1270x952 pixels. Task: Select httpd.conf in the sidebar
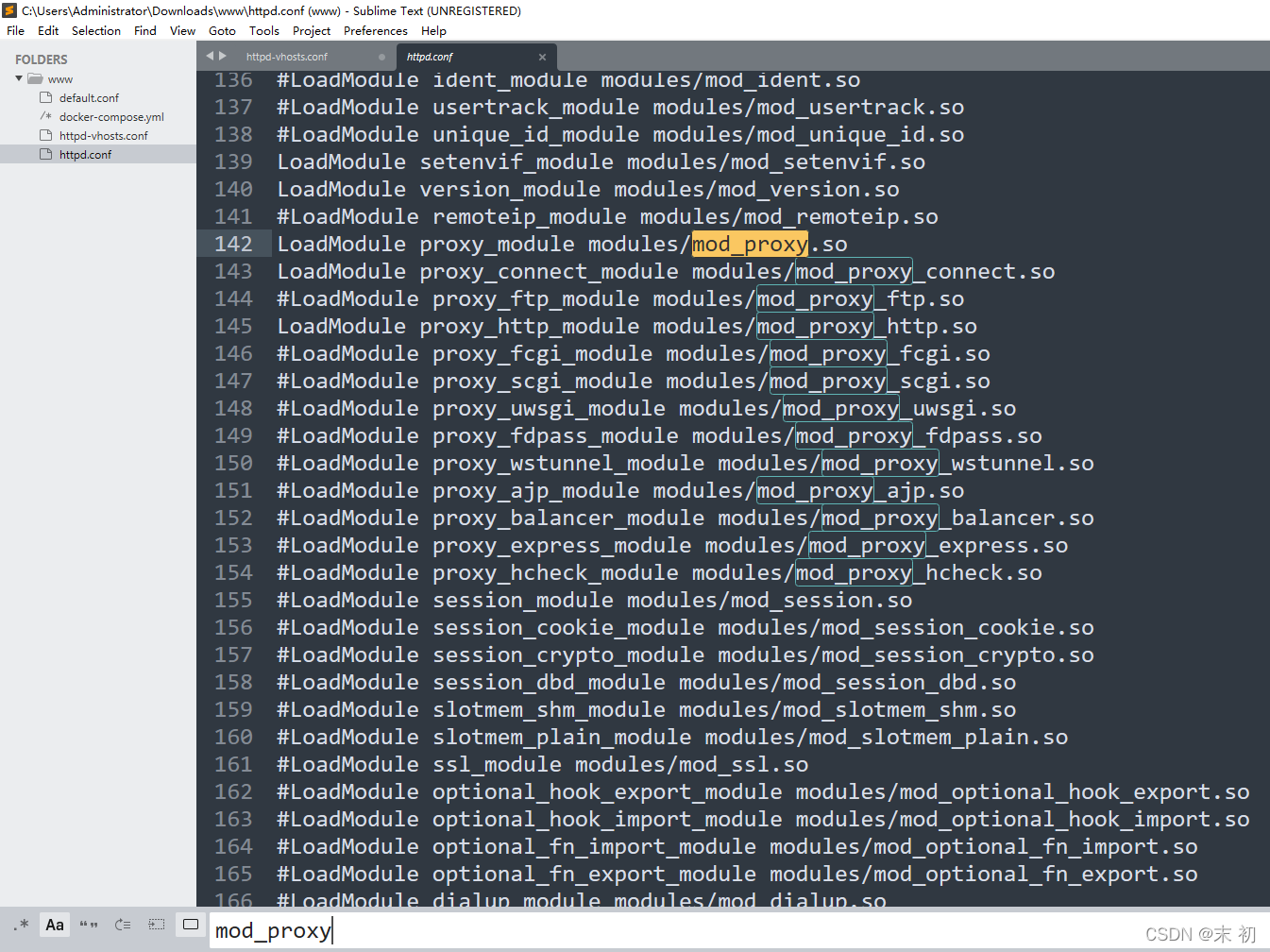coord(85,155)
